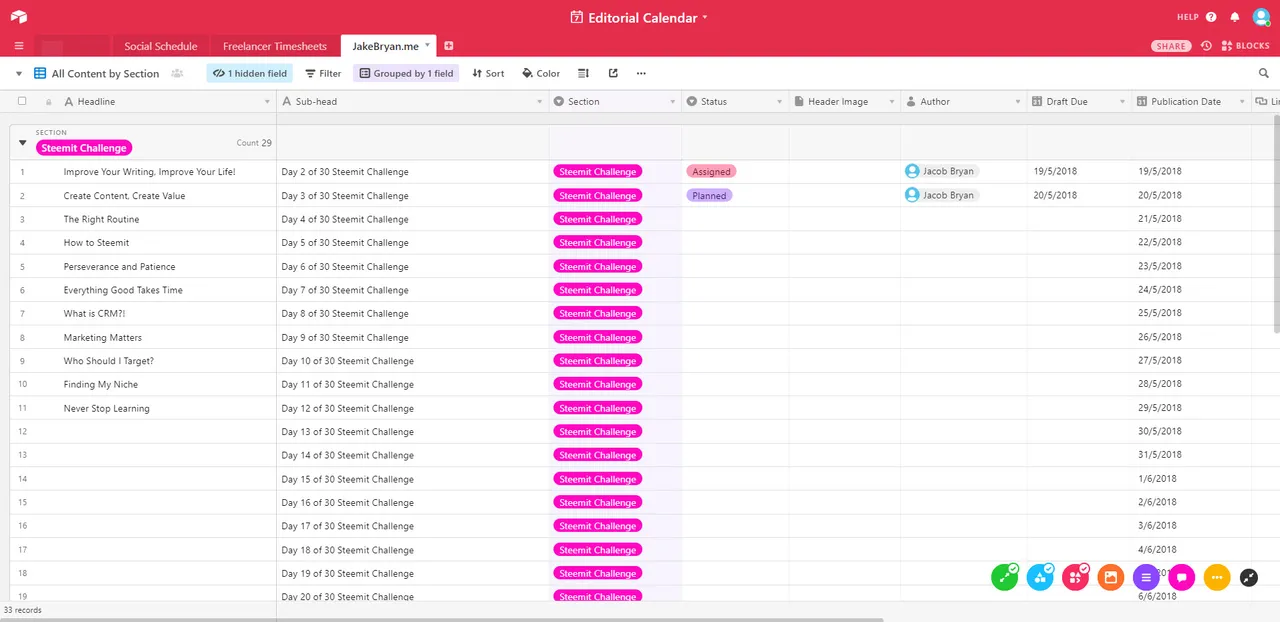The height and width of the screenshot is (622, 1280).
Task: Open the Color options
Action: (541, 73)
